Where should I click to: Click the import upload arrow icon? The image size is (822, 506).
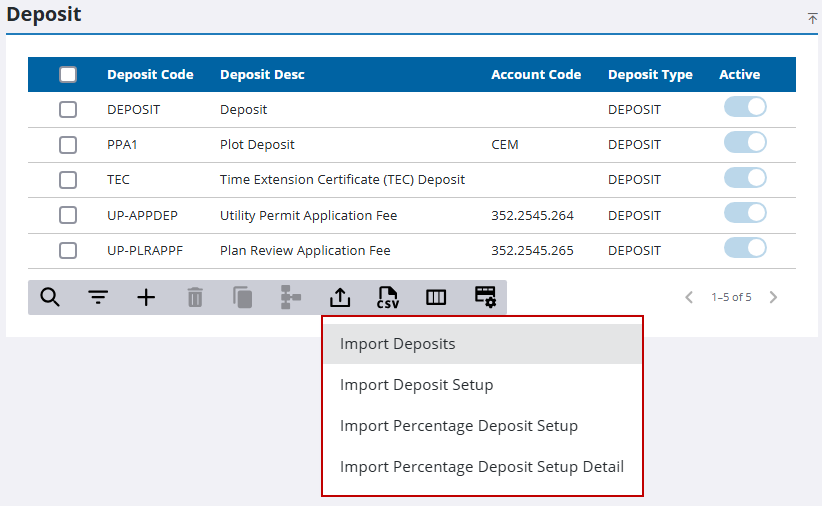click(x=340, y=297)
